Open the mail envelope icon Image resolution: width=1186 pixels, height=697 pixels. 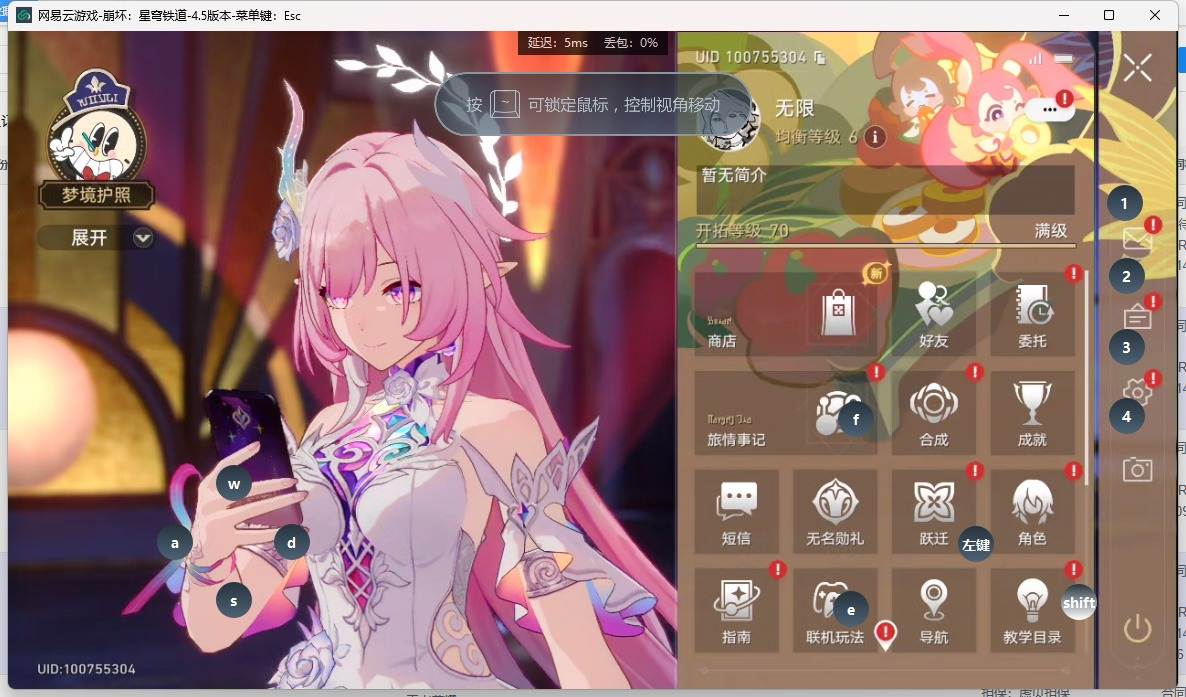pyautogui.click(x=1137, y=240)
